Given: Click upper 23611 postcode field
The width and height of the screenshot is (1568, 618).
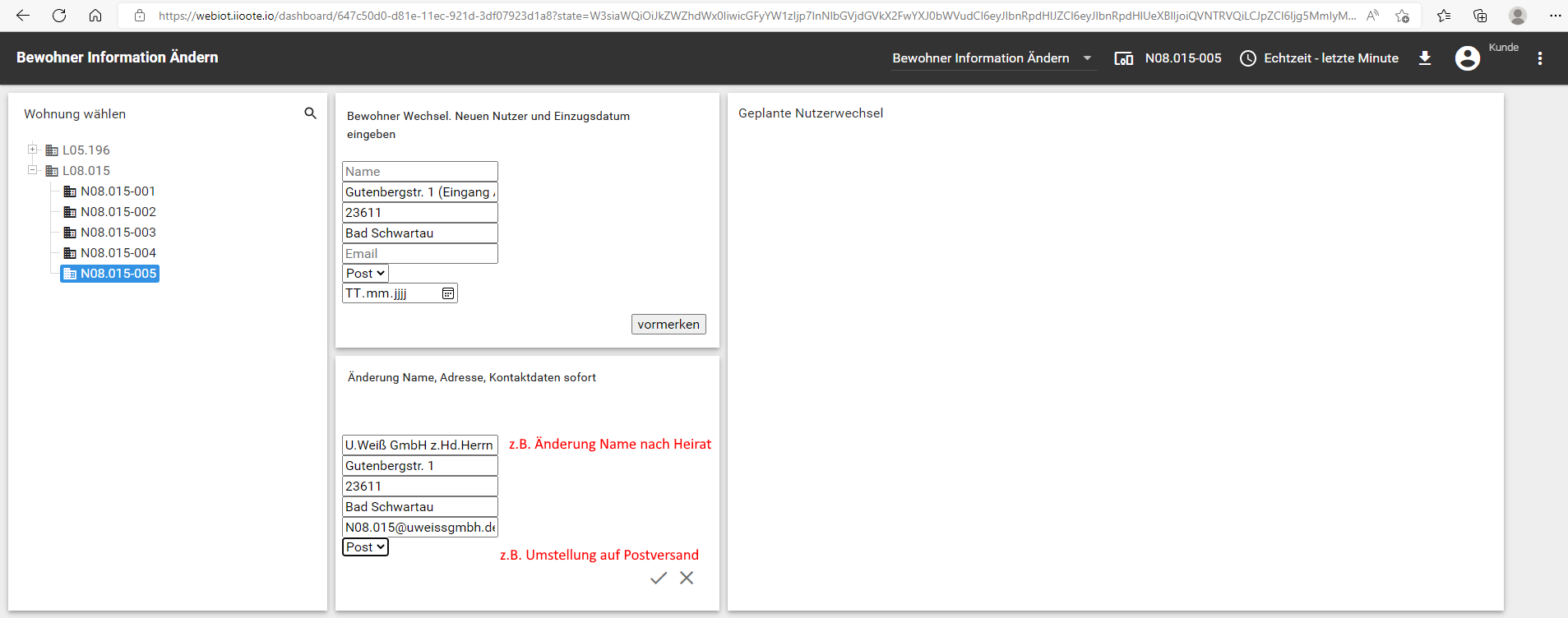Looking at the screenshot, I should pos(420,213).
